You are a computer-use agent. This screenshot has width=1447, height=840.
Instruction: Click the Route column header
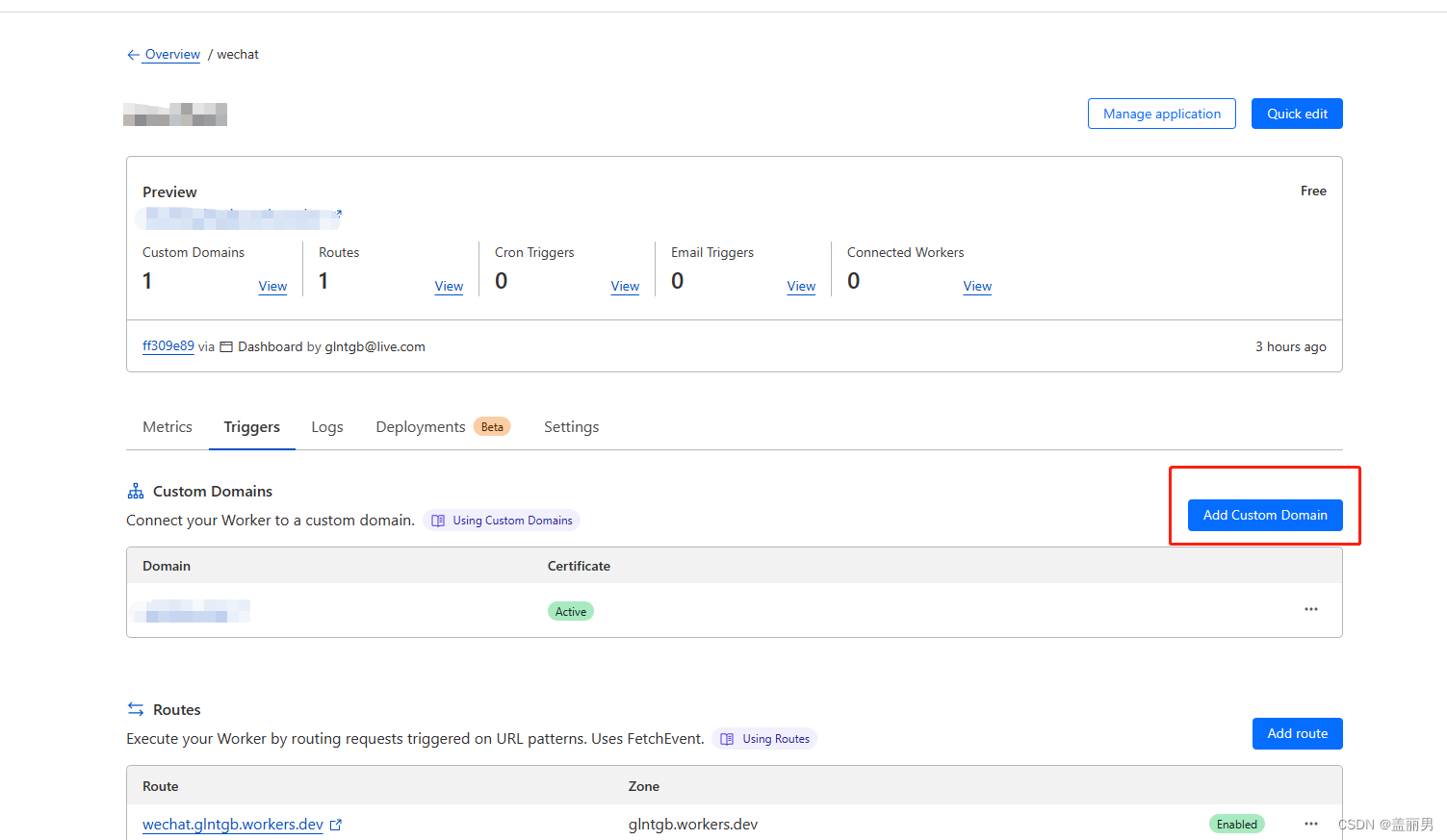tap(161, 786)
